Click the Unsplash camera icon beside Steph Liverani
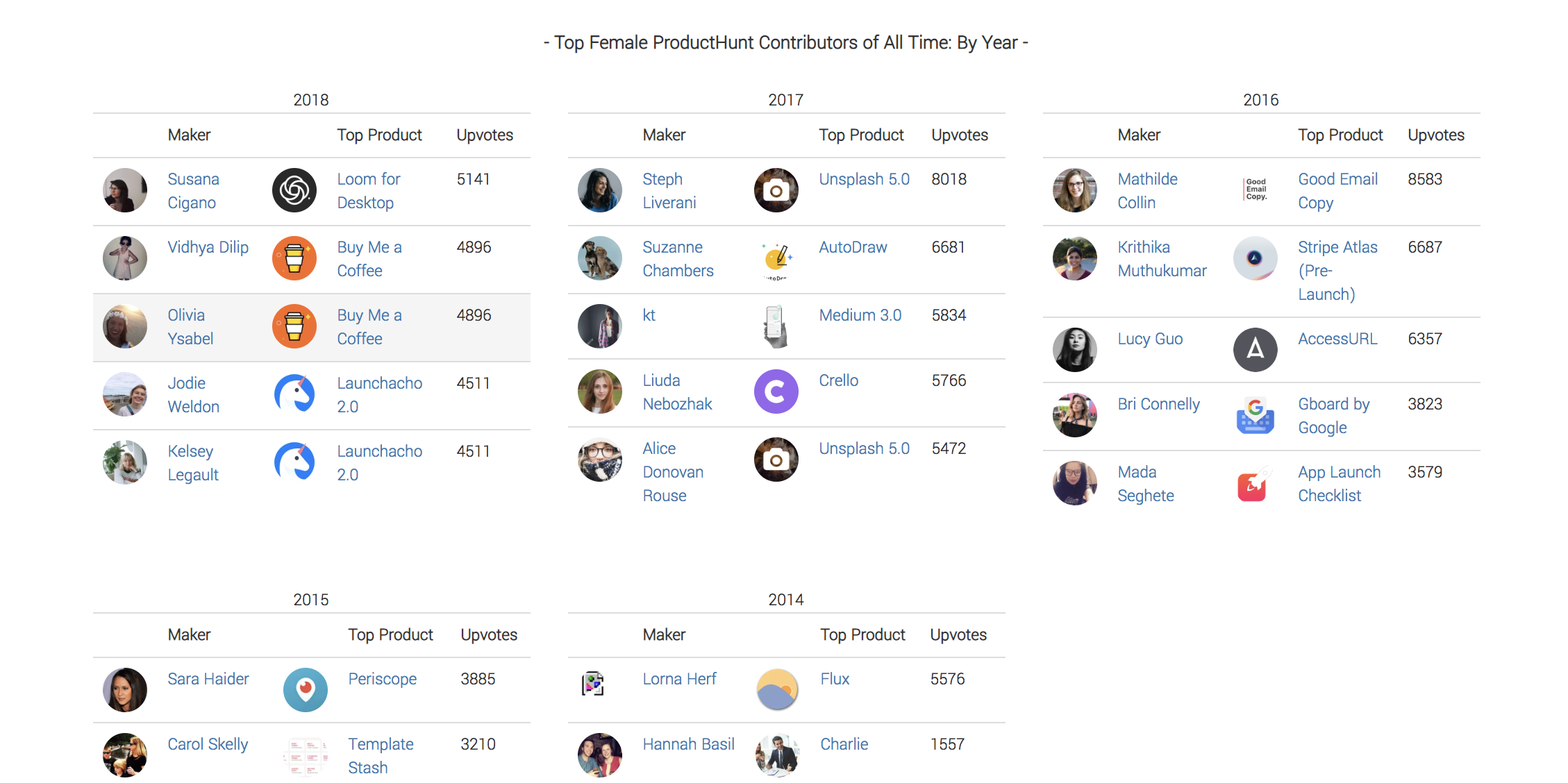This screenshot has height=783, width=1568. click(x=776, y=190)
